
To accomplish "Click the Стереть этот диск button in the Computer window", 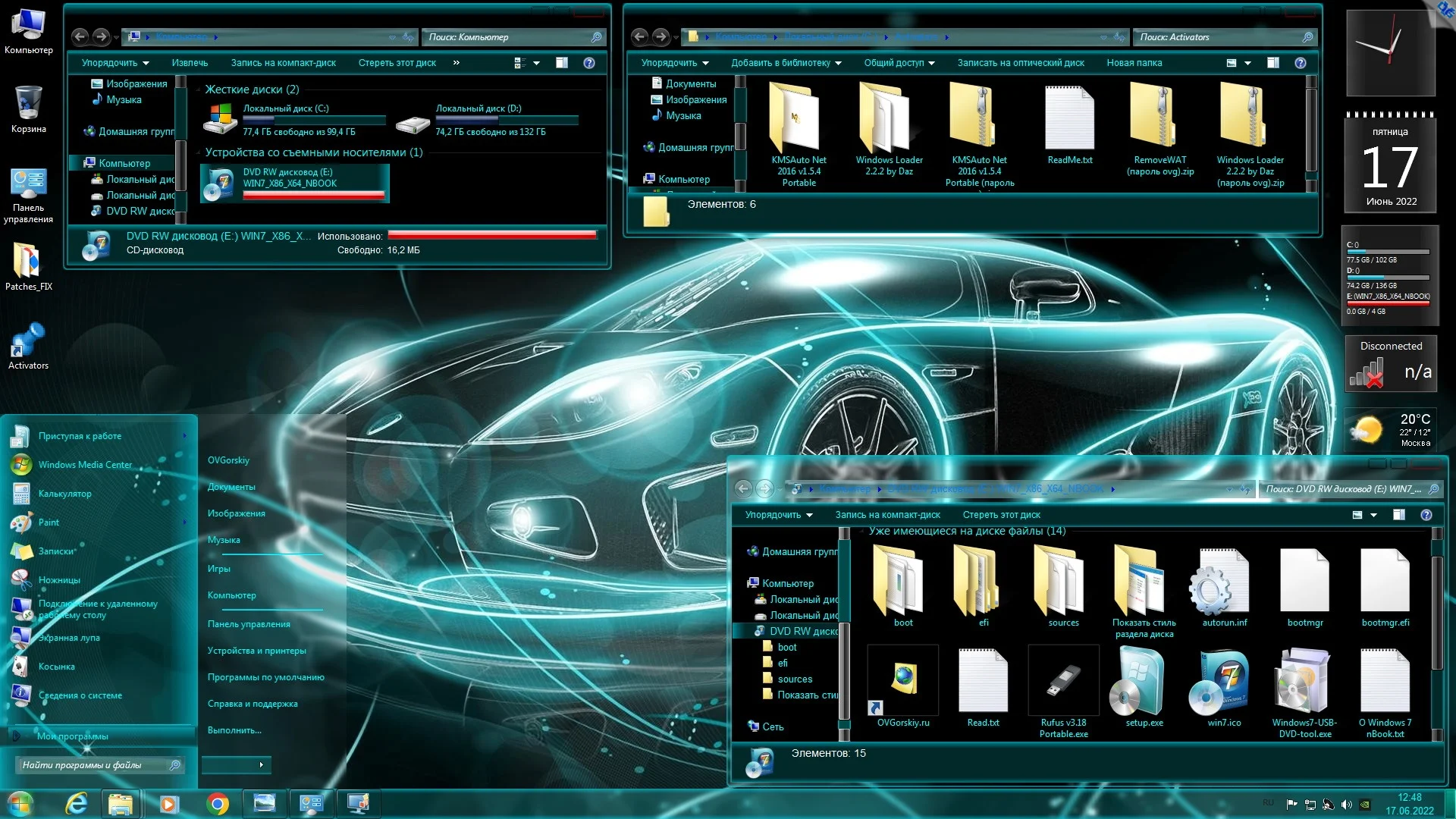I will coord(397,63).
